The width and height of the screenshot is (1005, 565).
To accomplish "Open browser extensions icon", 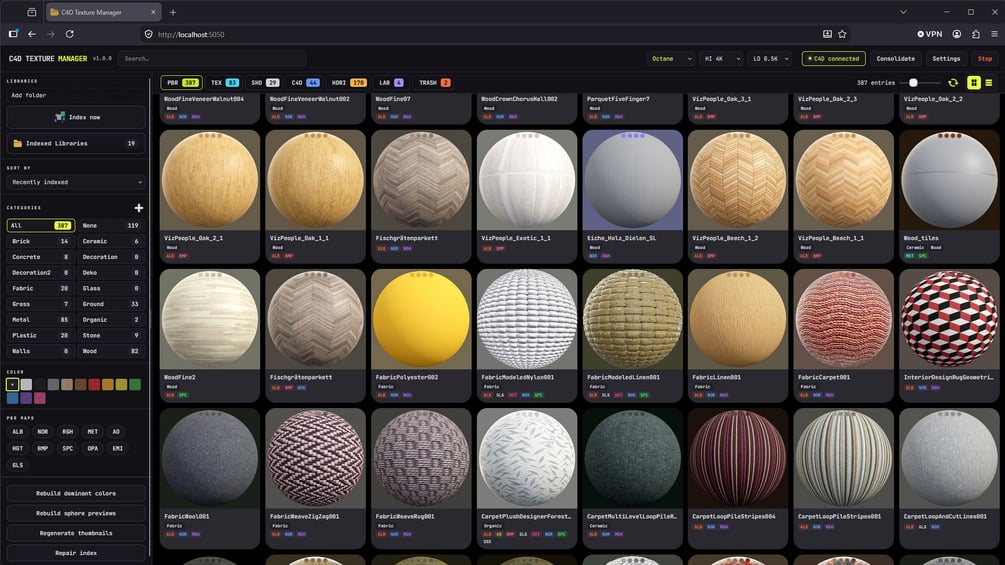I will point(976,34).
